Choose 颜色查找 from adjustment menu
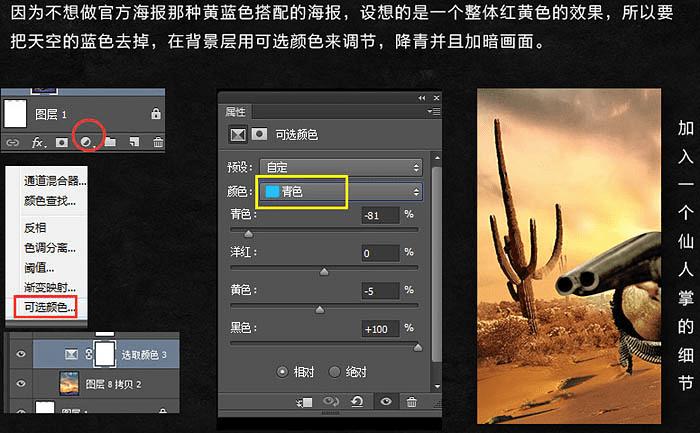700x433 pixels. (50, 201)
